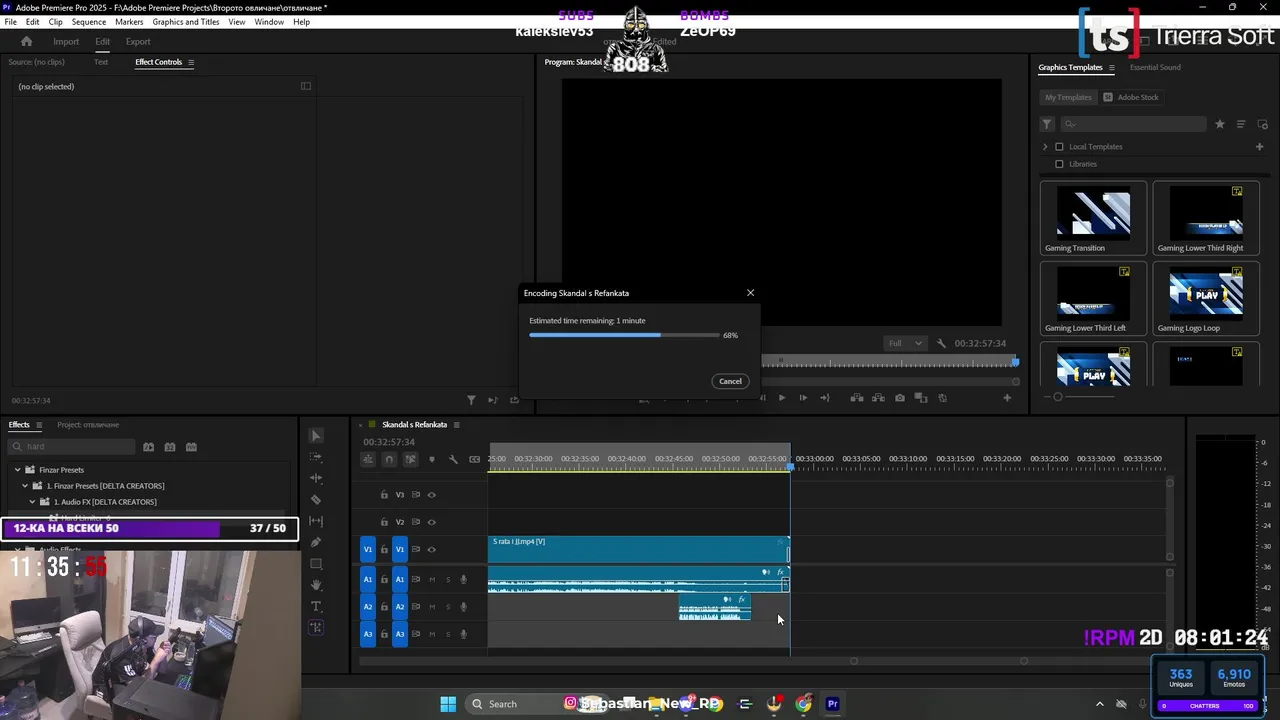Mute audio track A1

pyautogui.click(x=432, y=579)
